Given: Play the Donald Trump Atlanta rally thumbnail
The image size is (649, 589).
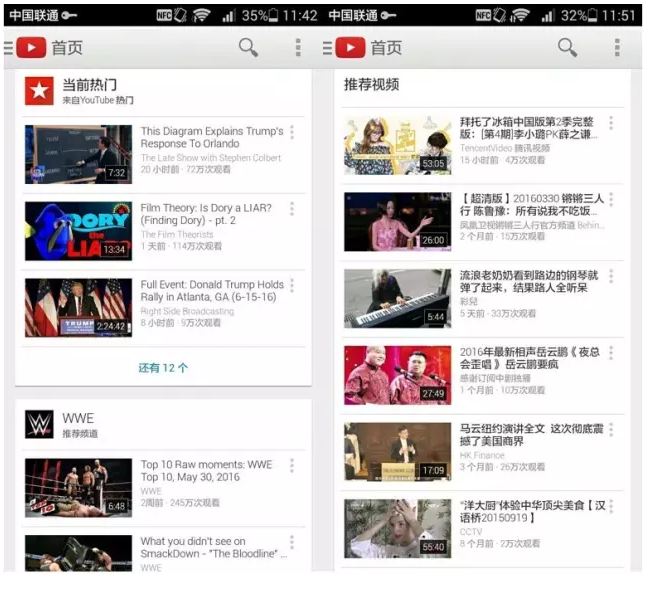Looking at the screenshot, I should (78, 308).
